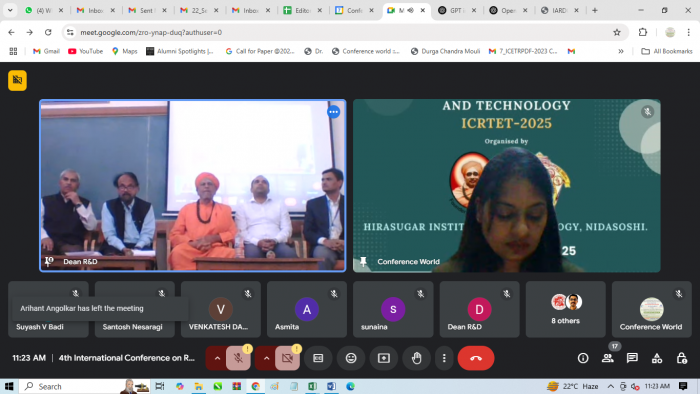This screenshot has height=394, width=700.
Task: Open the emoji reactions icon
Action: pos(351,358)
